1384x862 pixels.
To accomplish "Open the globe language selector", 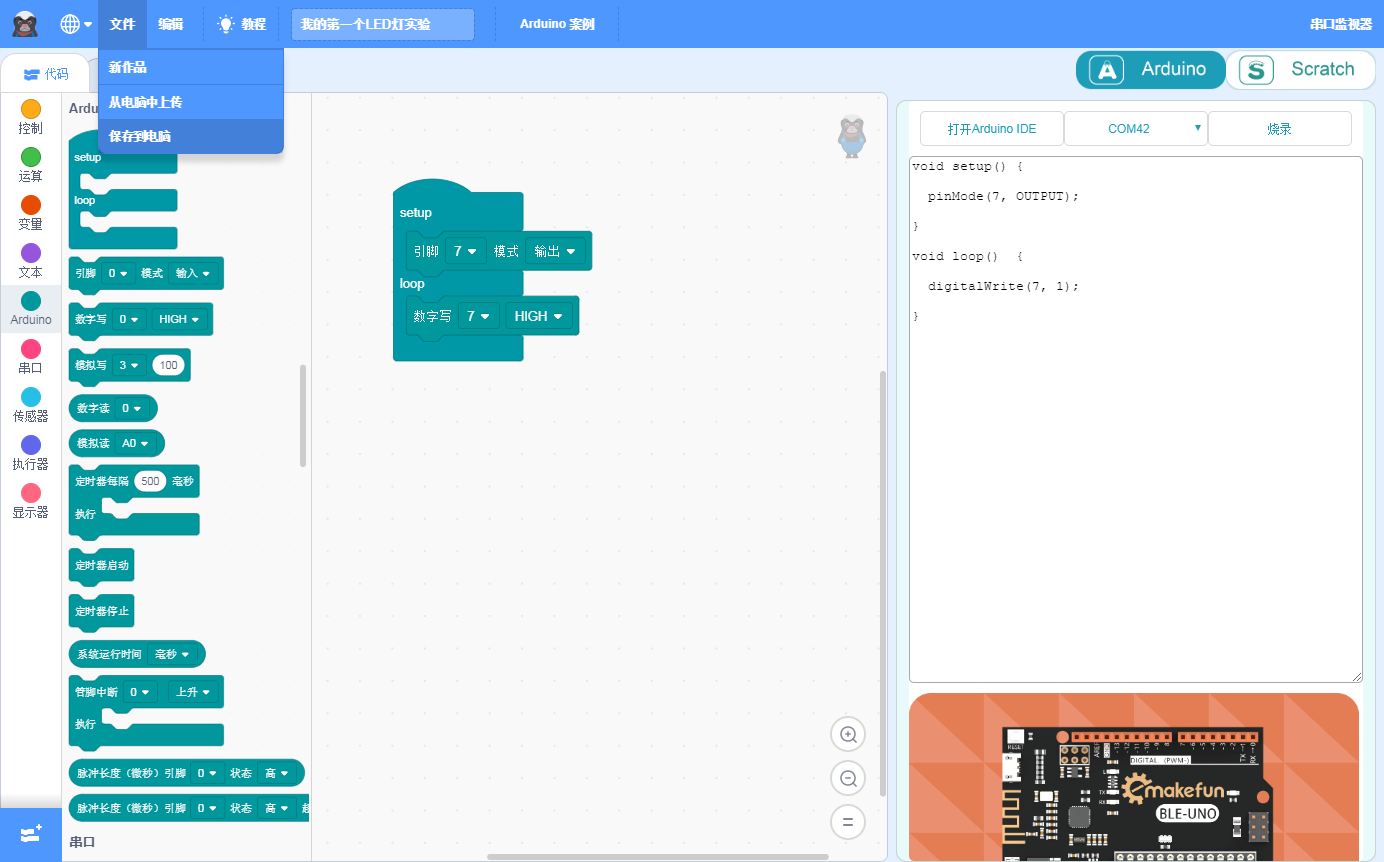I will click(75, 24).
